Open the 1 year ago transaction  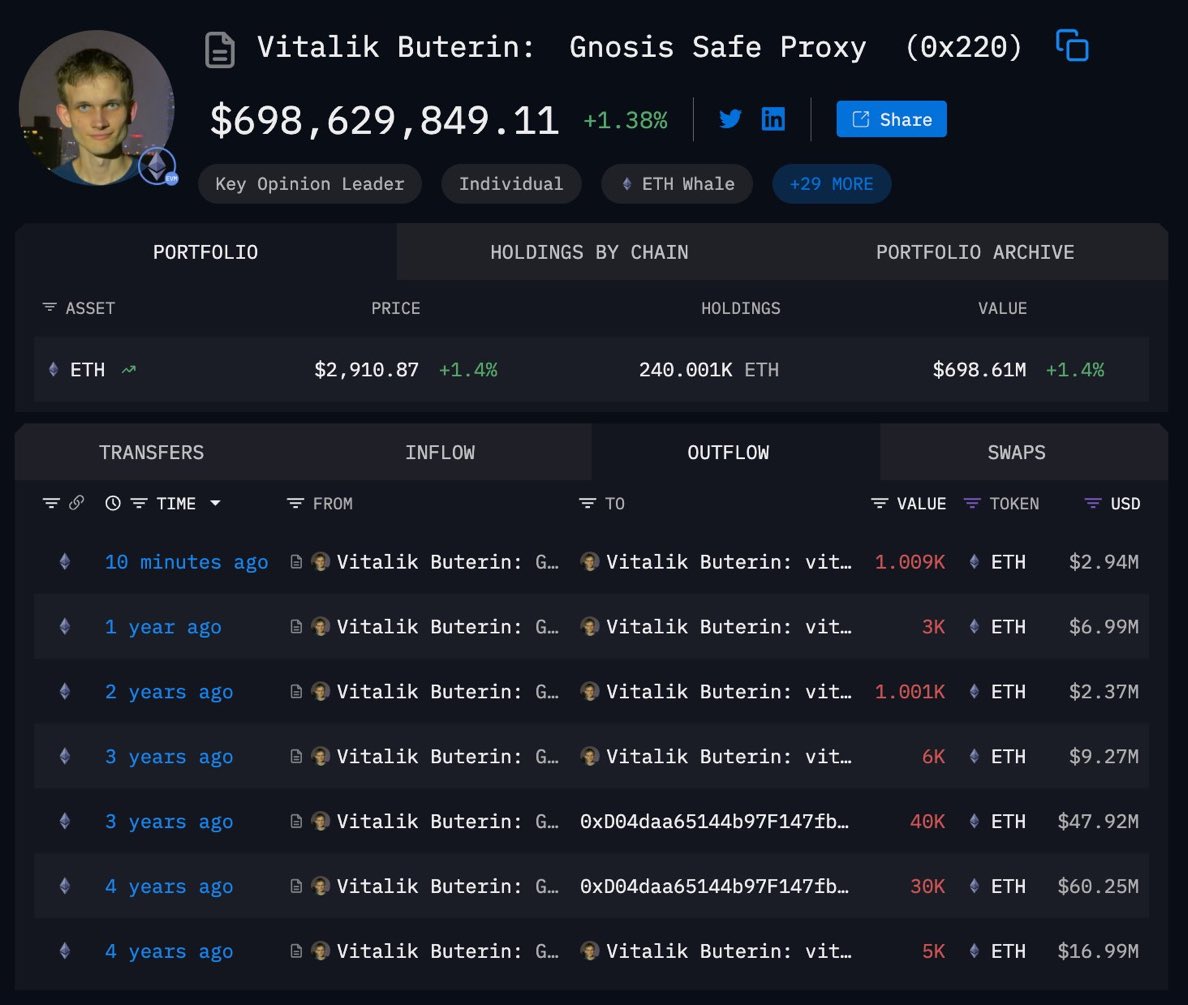[163, 627]
